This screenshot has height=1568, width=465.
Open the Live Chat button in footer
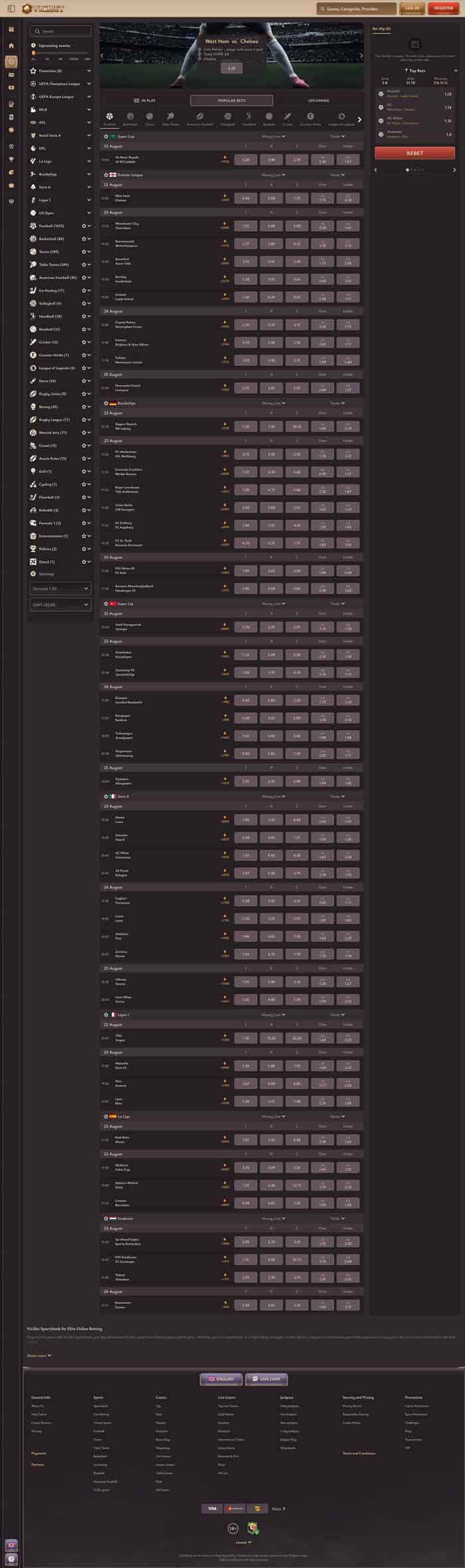[x=266, y=1379]
